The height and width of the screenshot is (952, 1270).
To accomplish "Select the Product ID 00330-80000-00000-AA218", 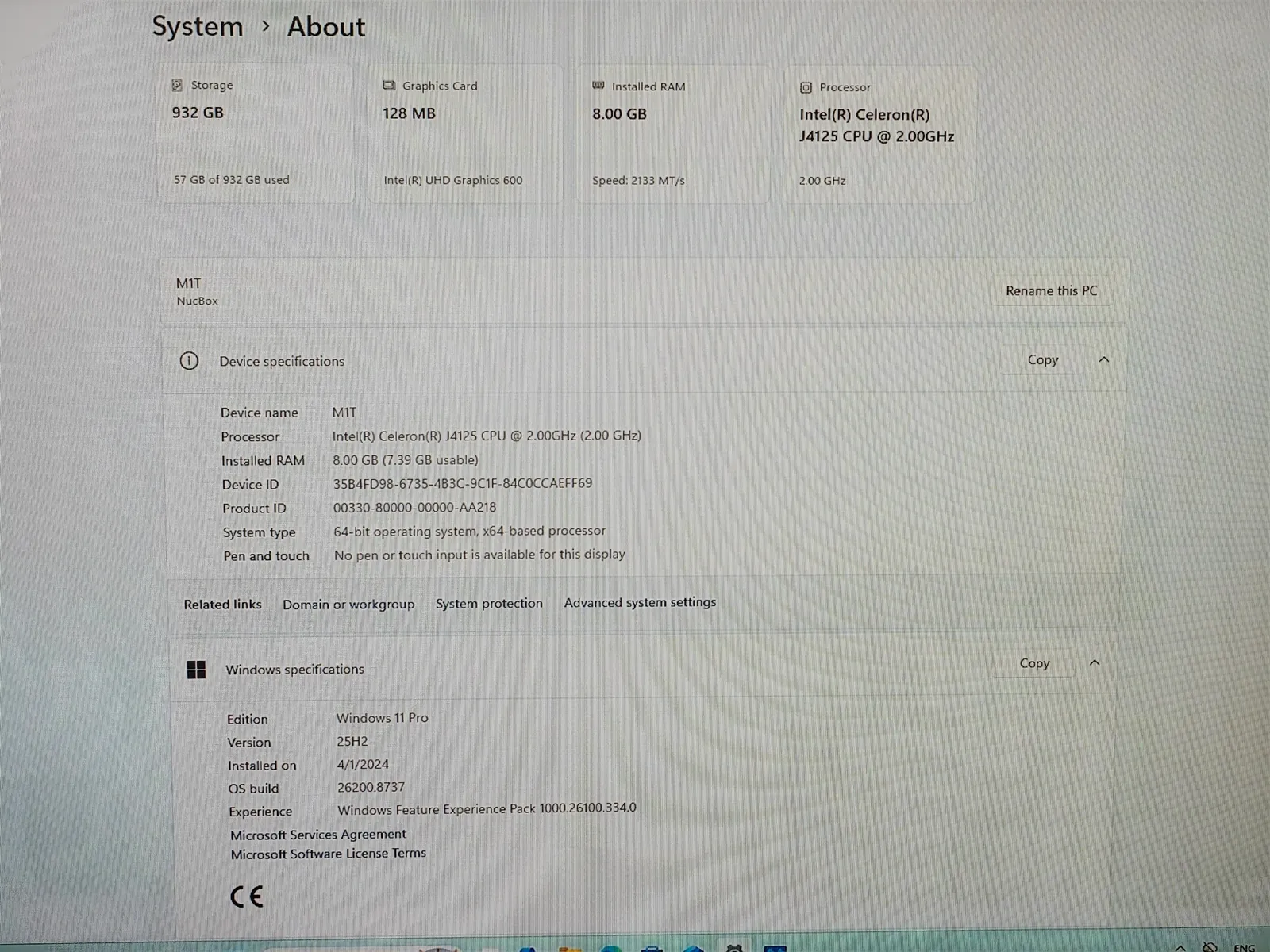I will pyautogui.click(x=414, y=507).
